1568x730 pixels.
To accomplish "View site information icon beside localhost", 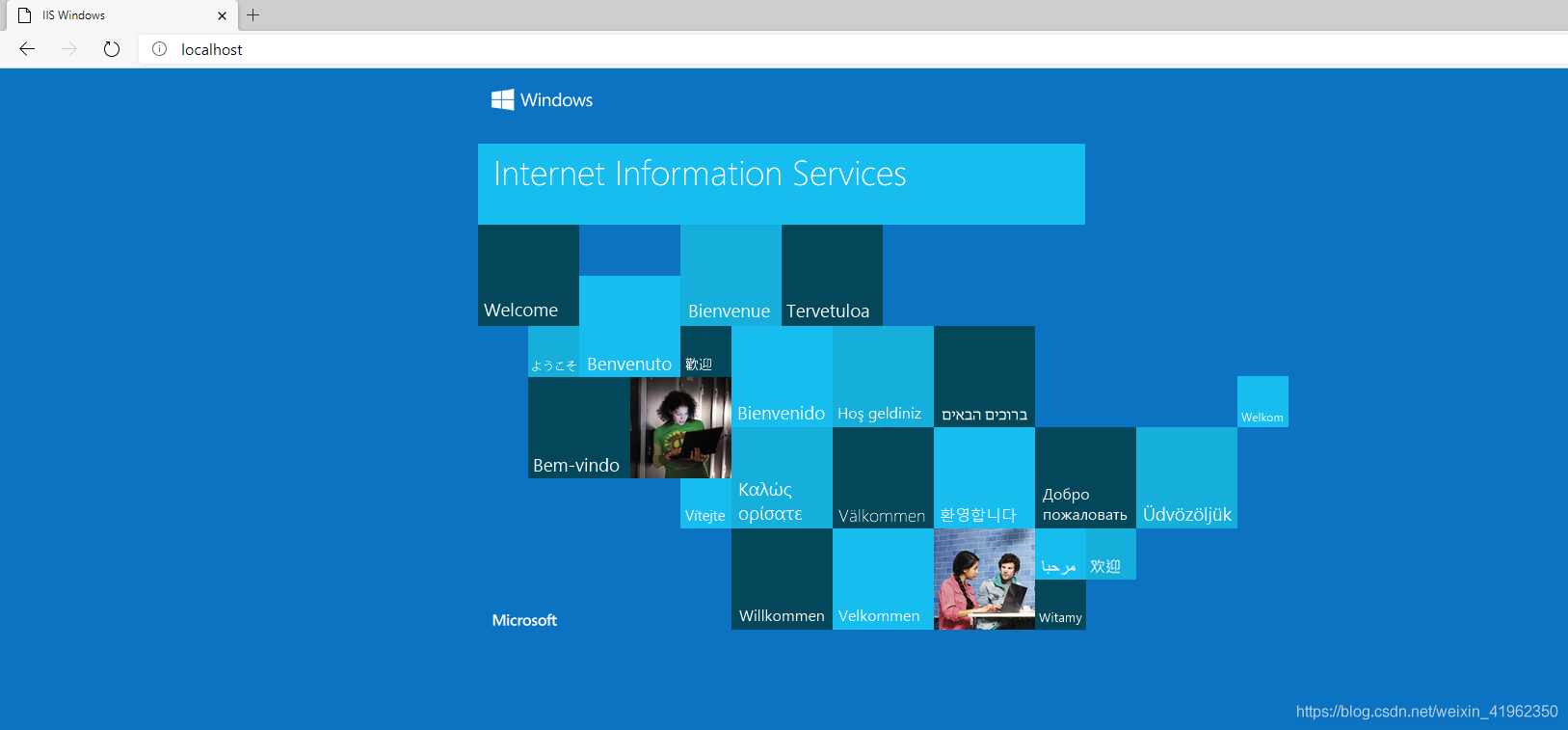I will (160, 49).
